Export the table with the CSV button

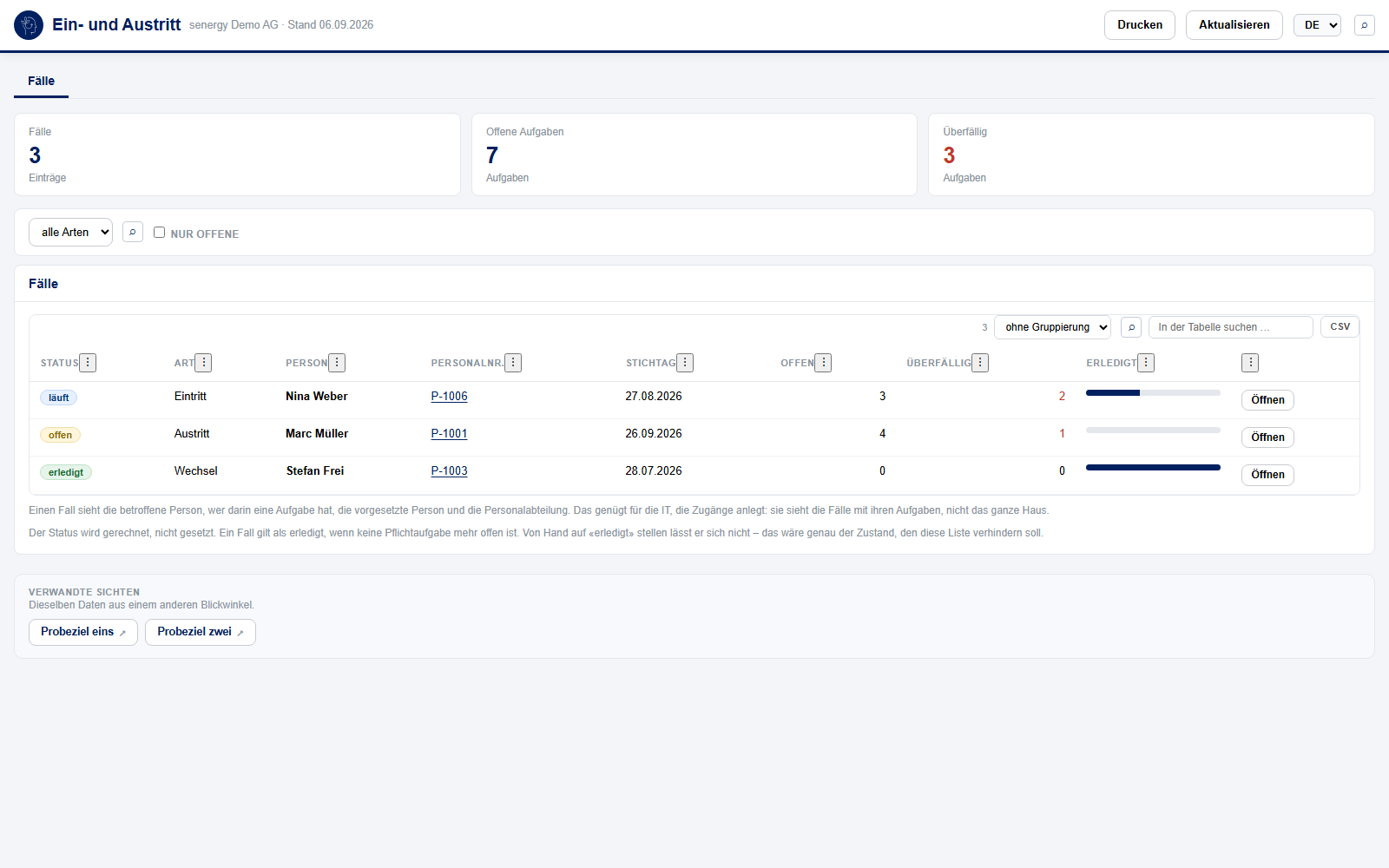click(x=1340, y=326)
